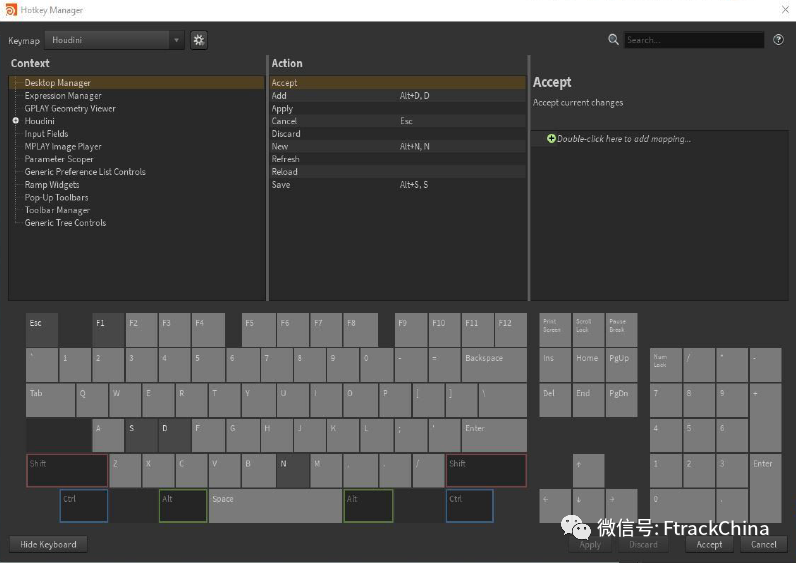Click the Del key on virtual keyboard
Viewport: 796px width, 563px height.
tap(555, 400)
